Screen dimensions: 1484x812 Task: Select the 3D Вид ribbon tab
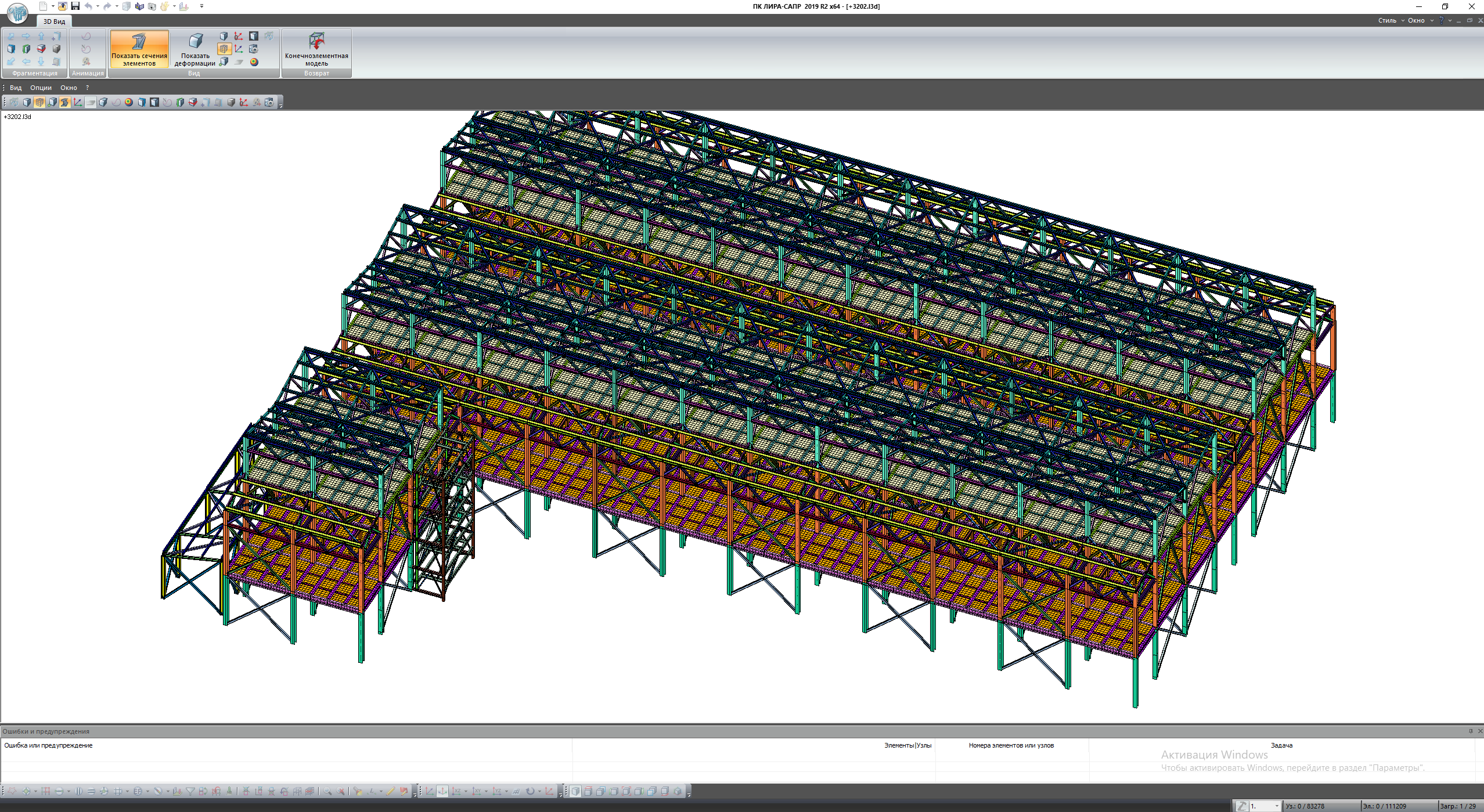click(54, 21)
